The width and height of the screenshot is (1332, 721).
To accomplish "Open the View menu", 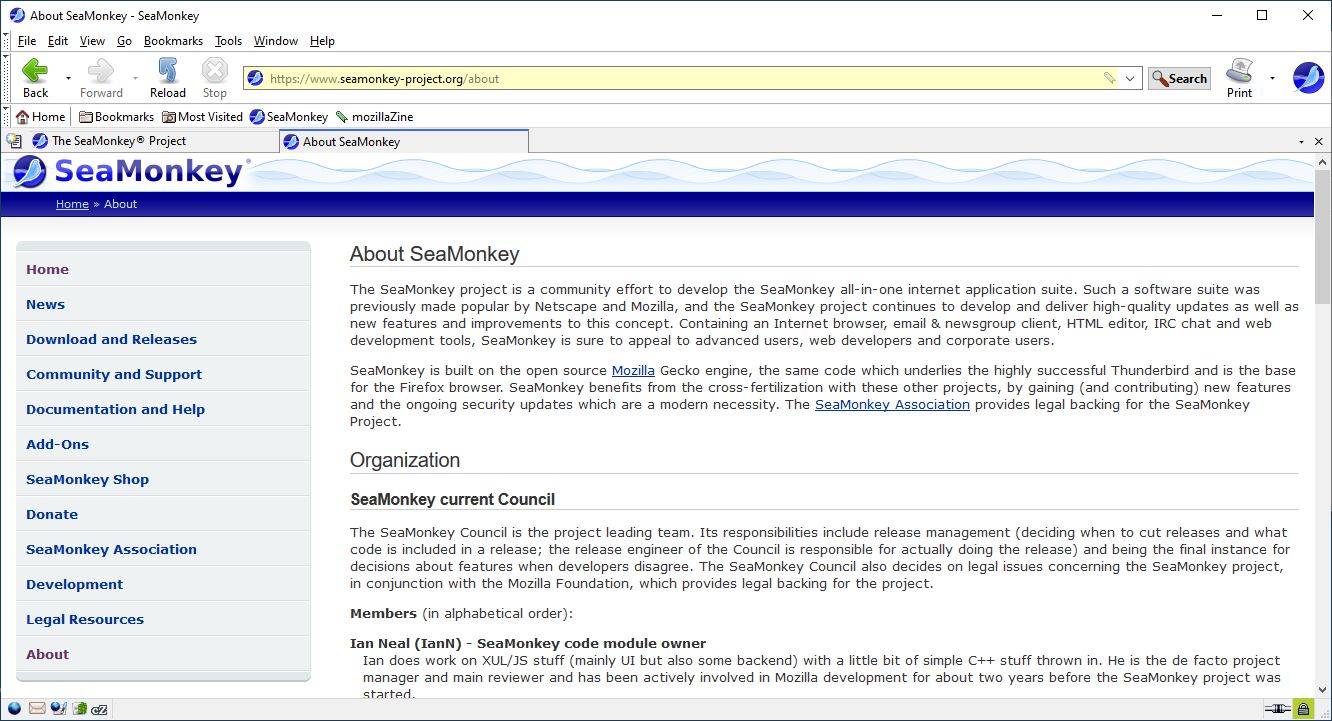I will [x=92, y=41].
